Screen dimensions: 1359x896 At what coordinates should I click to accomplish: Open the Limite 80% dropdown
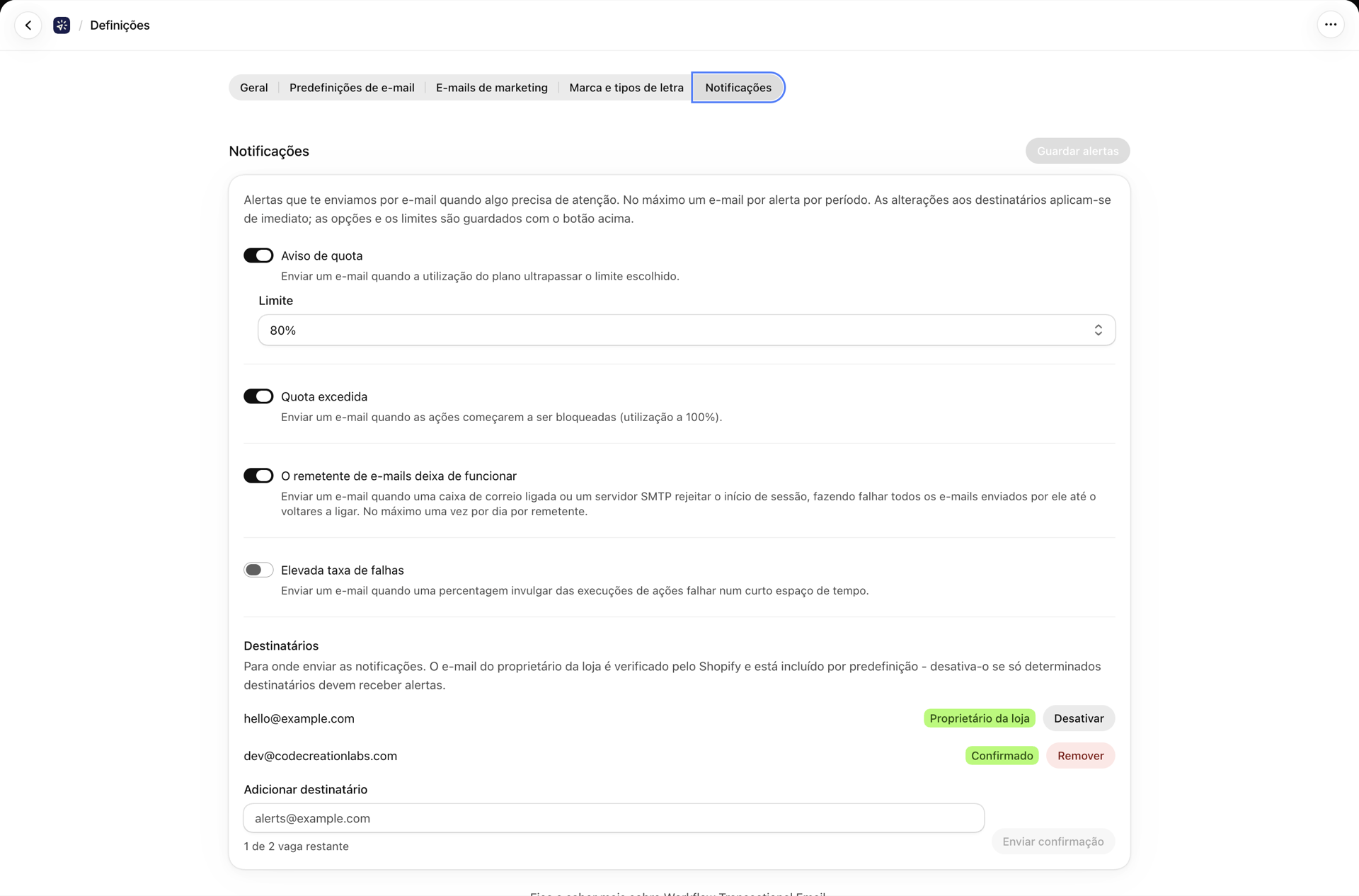687,331
